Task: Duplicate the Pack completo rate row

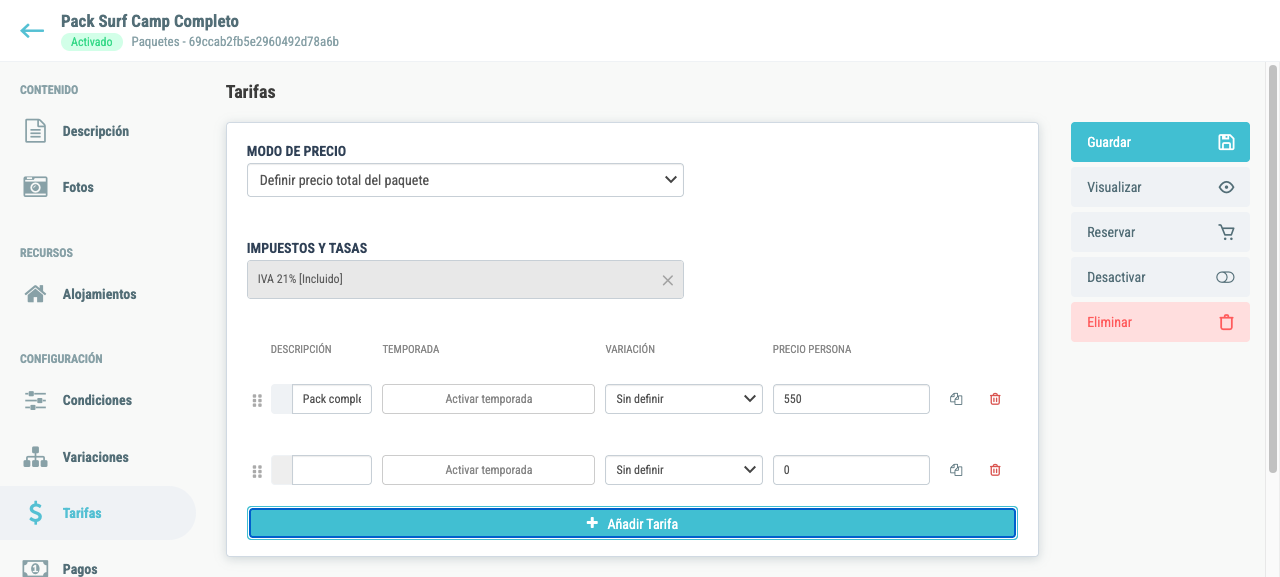Action: tap(956, 399)
